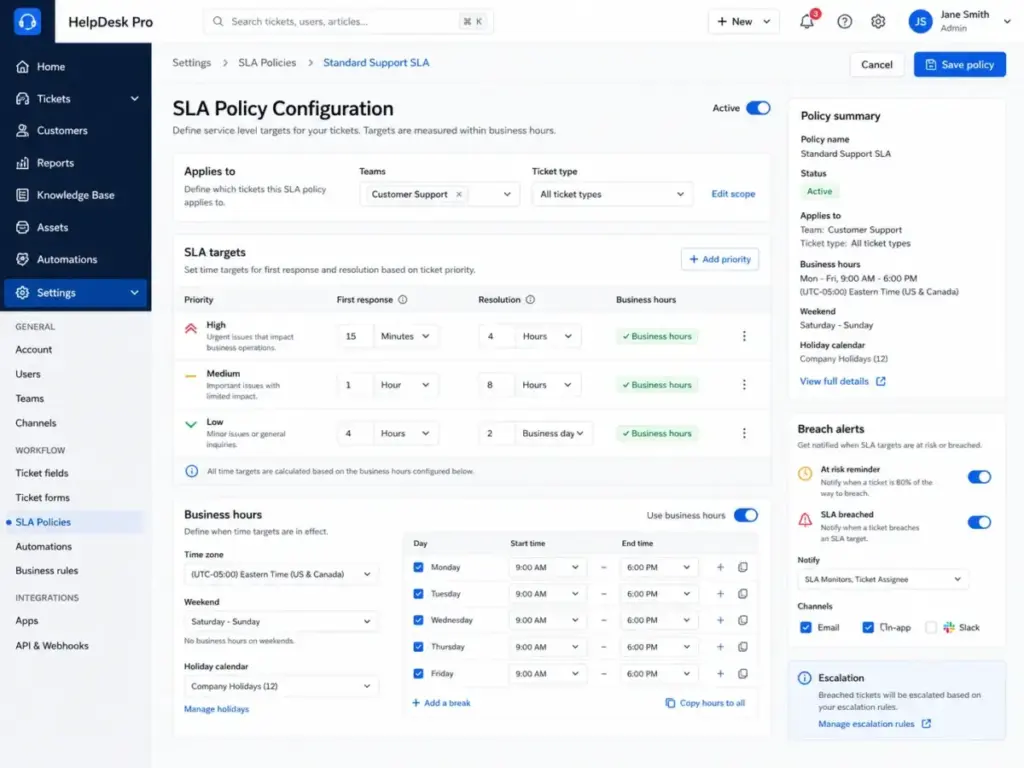The width and height of the screenshot is (1024, 768).
Task: Uncheck the Email channel checkbox
Action: coord(805,628)
